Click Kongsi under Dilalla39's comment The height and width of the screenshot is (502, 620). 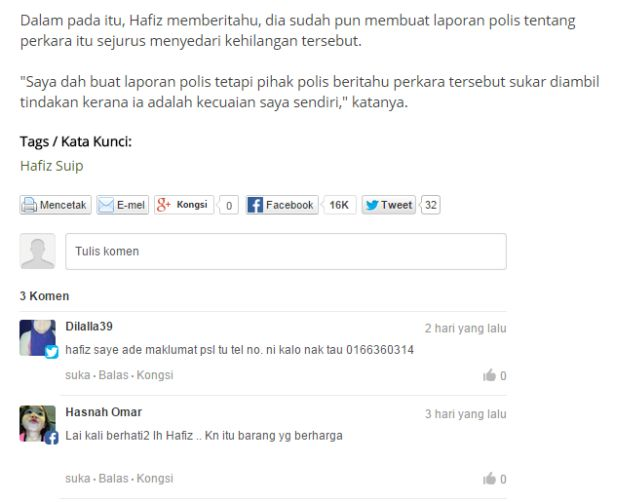tap(155, 375)
